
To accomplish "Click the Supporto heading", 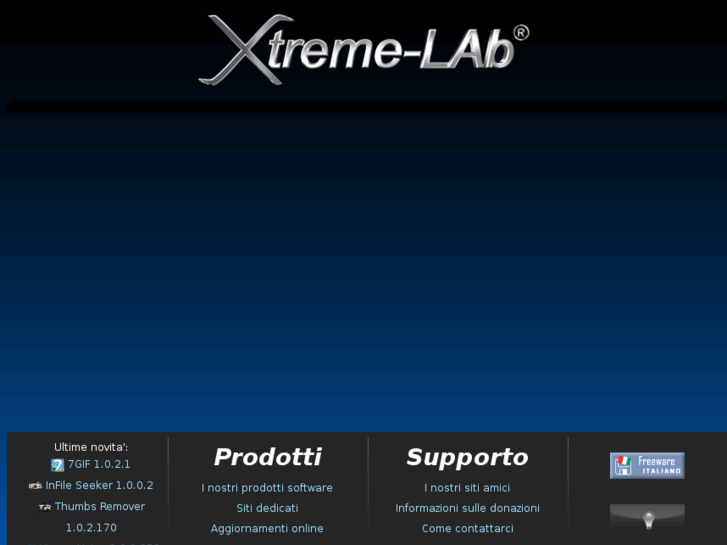I will 467,457.
